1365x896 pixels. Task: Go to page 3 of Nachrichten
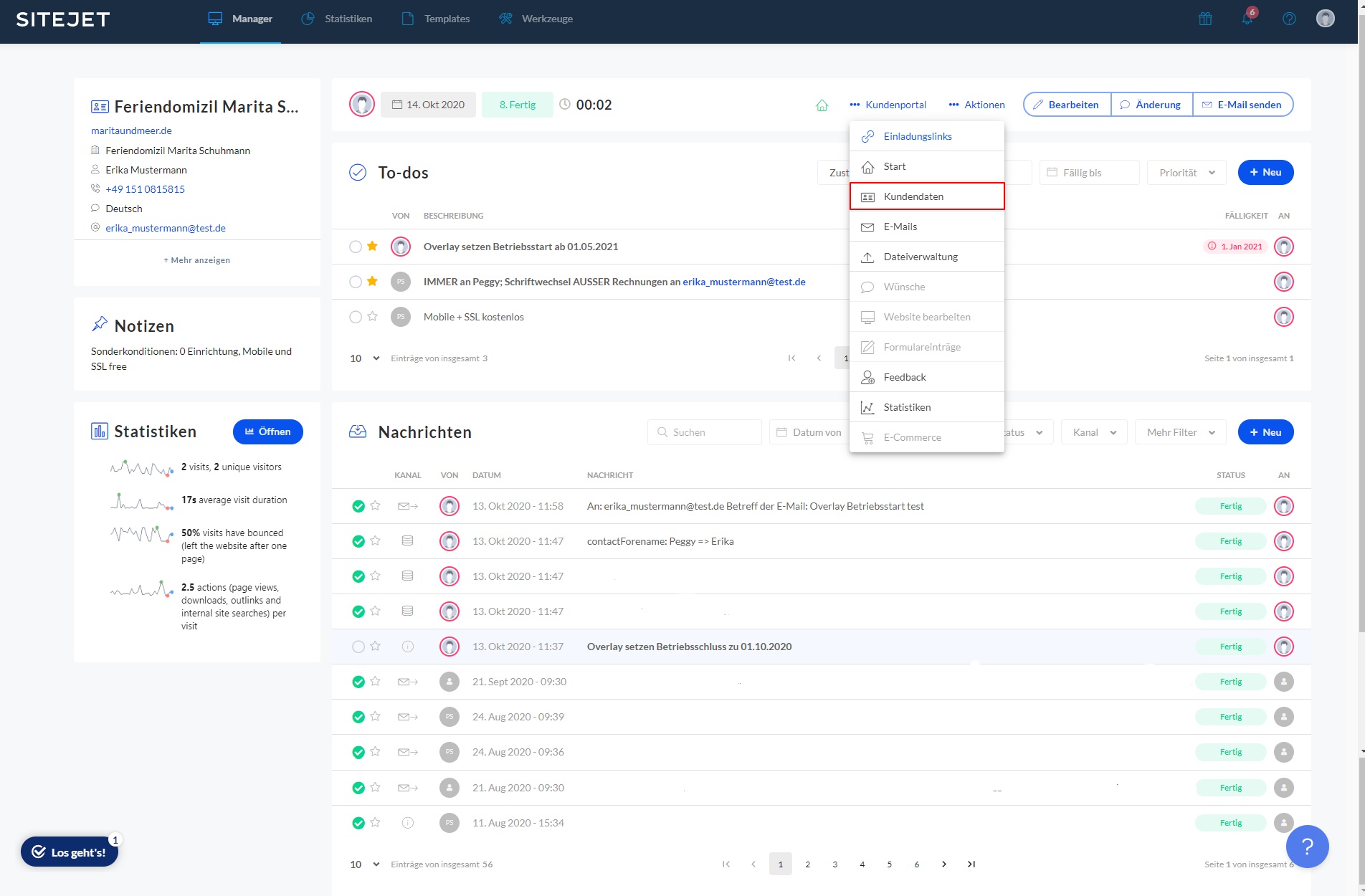[835, 864]
